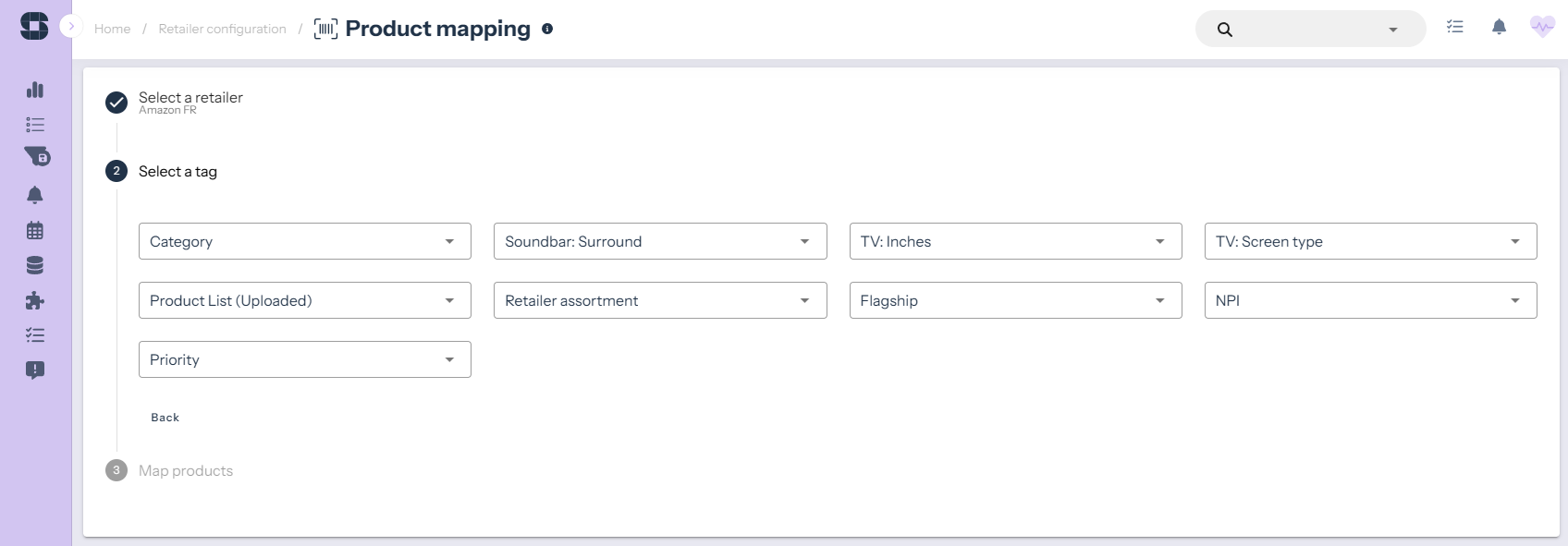
Task: Click the database stack sidebar icon
Action: [35, 266]
